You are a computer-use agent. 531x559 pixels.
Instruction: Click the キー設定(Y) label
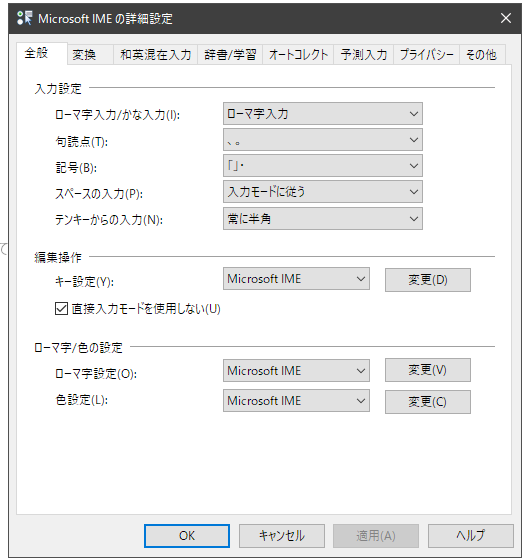[x=85, y=282]
